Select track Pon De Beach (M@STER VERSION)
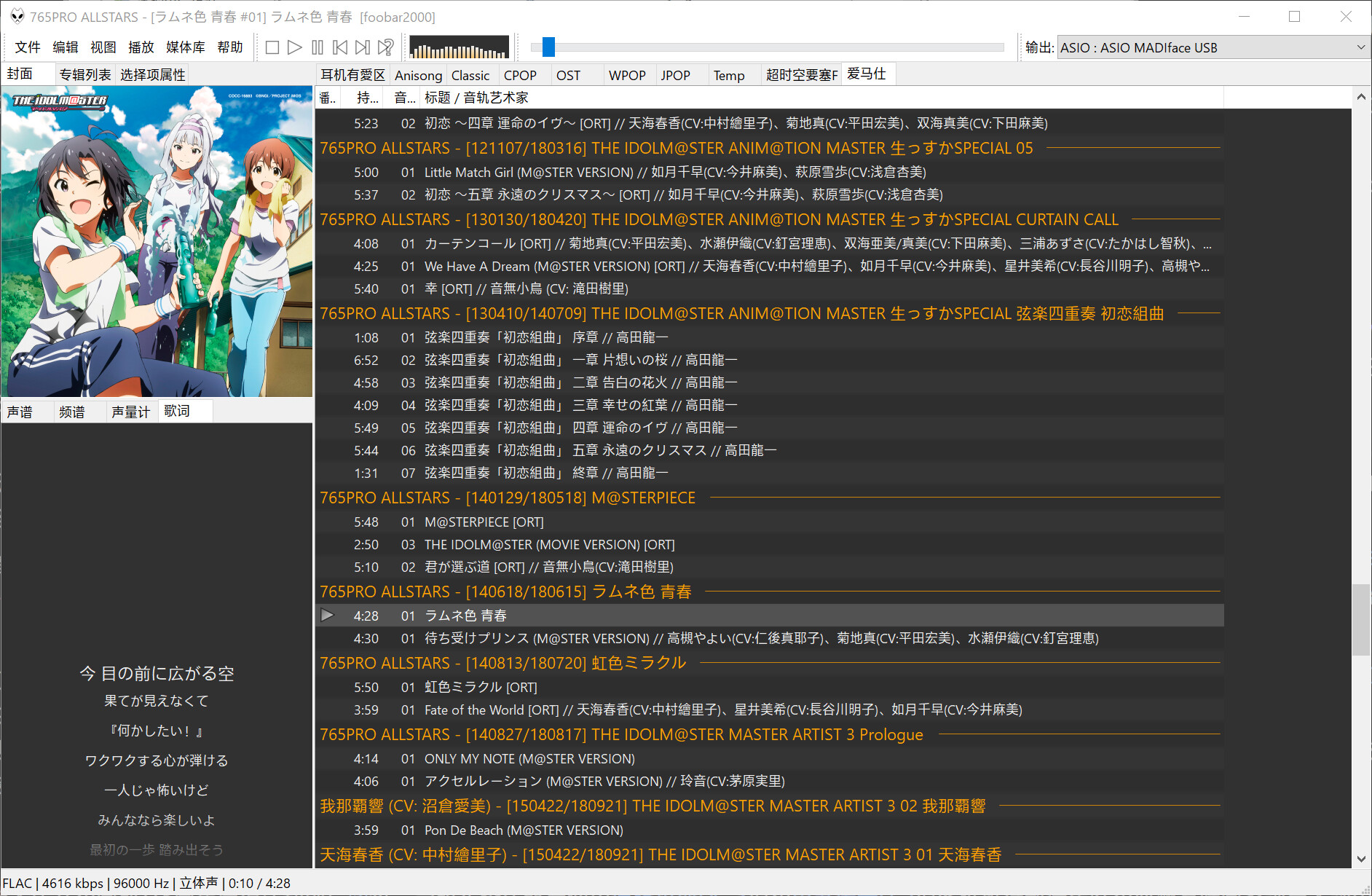This screenshot has width=1372, height=896. point(770,830)
